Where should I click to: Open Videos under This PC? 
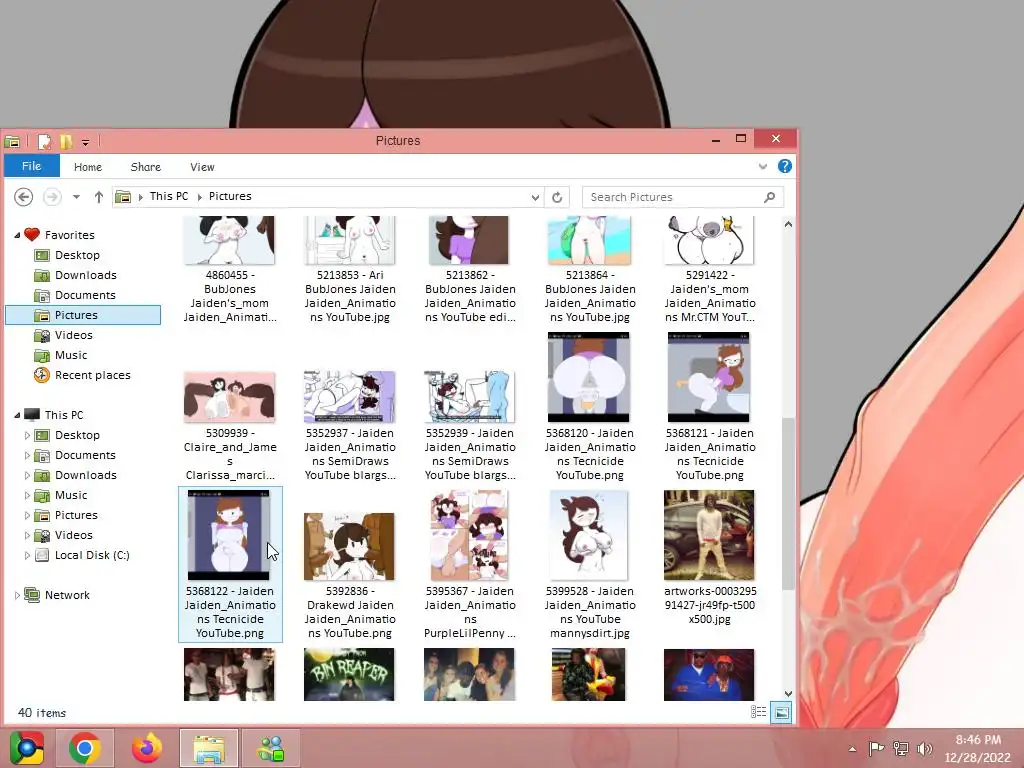point(73,535)
